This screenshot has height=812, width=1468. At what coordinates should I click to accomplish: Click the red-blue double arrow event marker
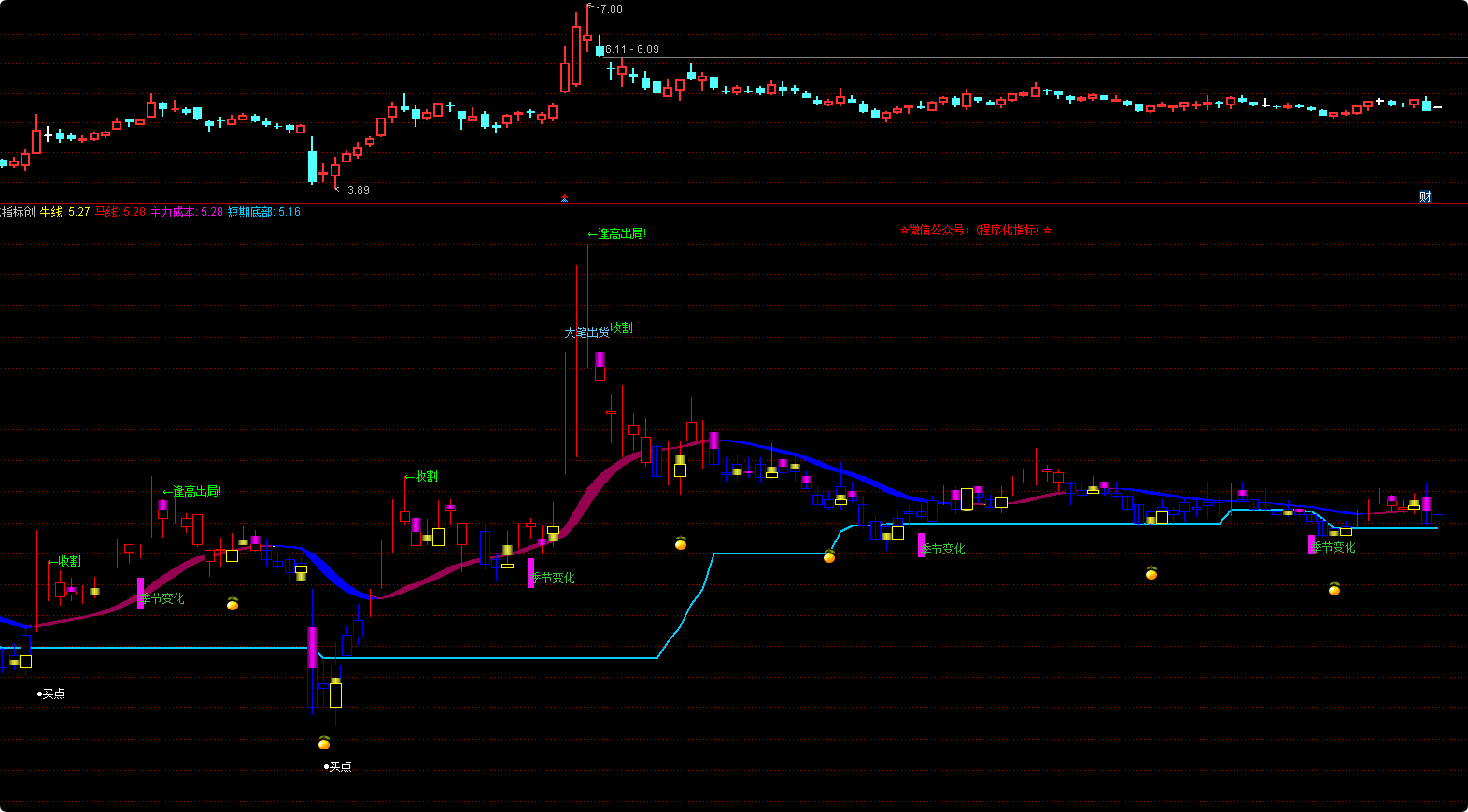564,198
